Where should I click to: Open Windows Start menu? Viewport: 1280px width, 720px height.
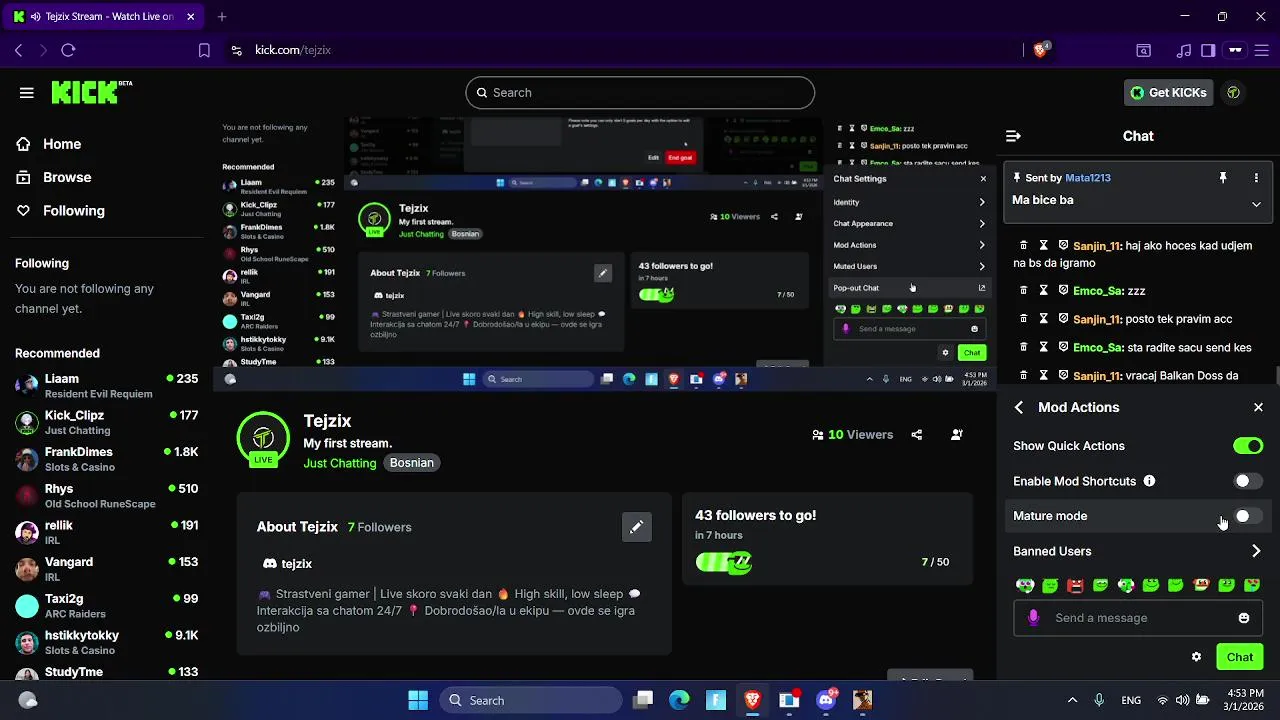click(x=418, y=700)
